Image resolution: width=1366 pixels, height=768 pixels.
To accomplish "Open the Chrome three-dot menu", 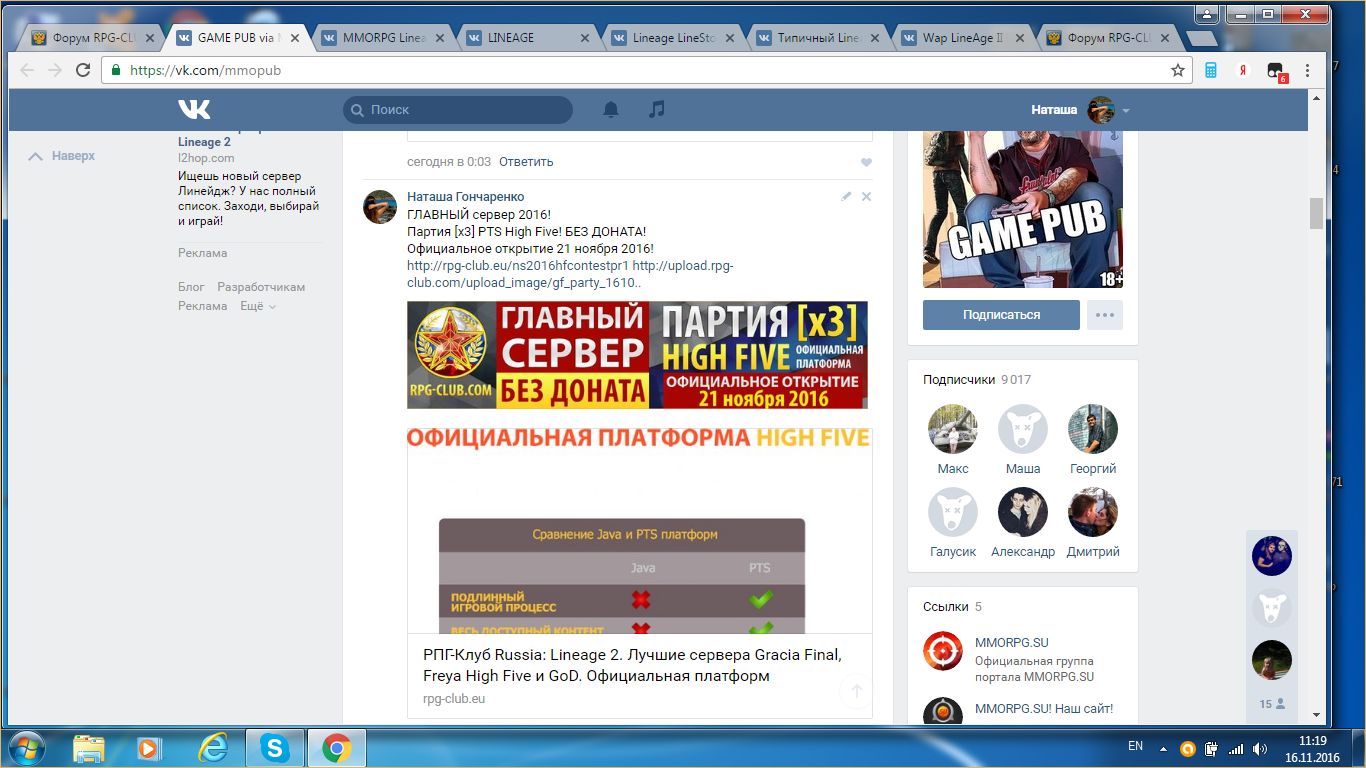I will pyautogui.click(x=1307, y=70).
